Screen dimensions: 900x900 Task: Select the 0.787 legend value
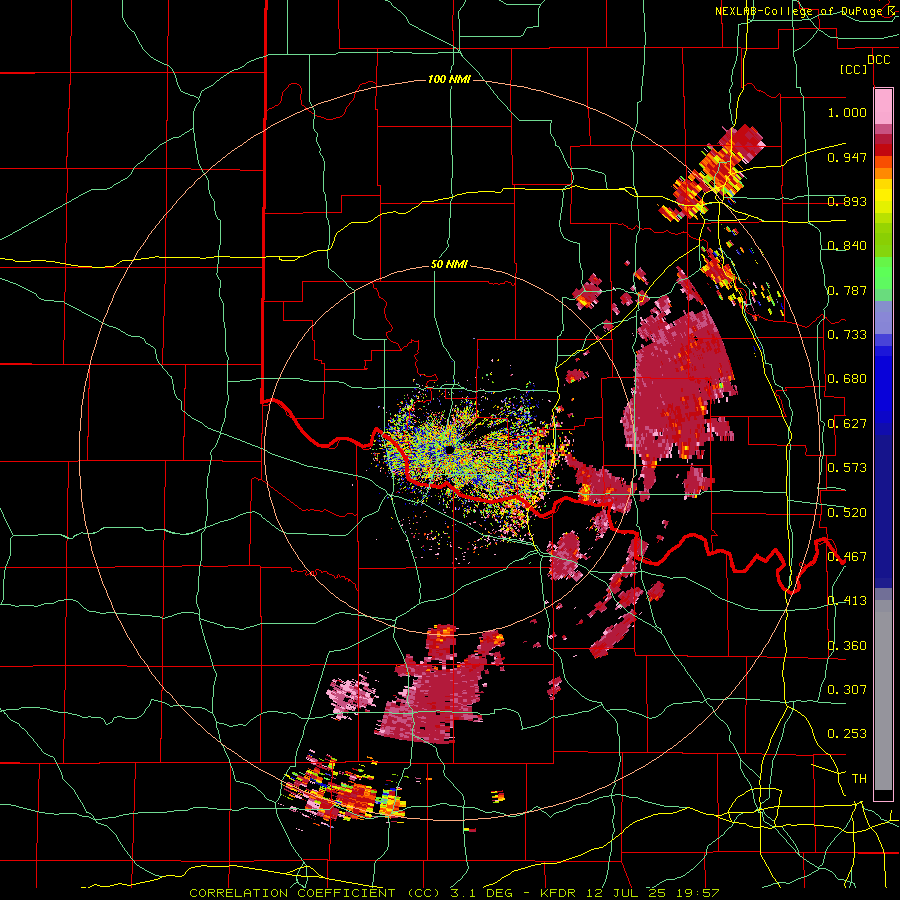[x=847, y=290]
